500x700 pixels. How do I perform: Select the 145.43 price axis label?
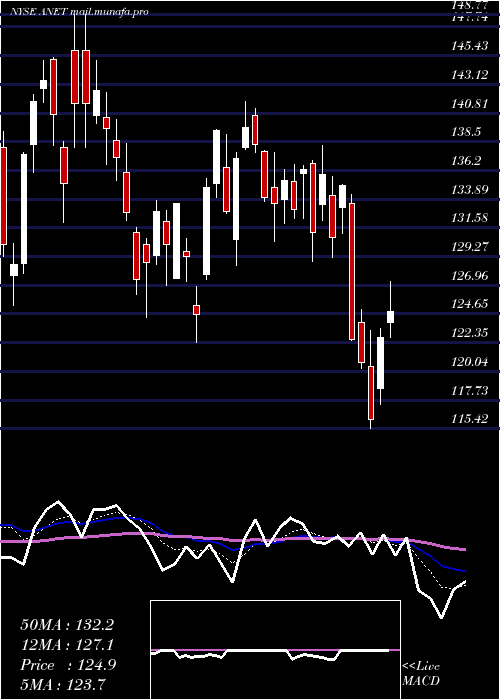pos(468,46)
